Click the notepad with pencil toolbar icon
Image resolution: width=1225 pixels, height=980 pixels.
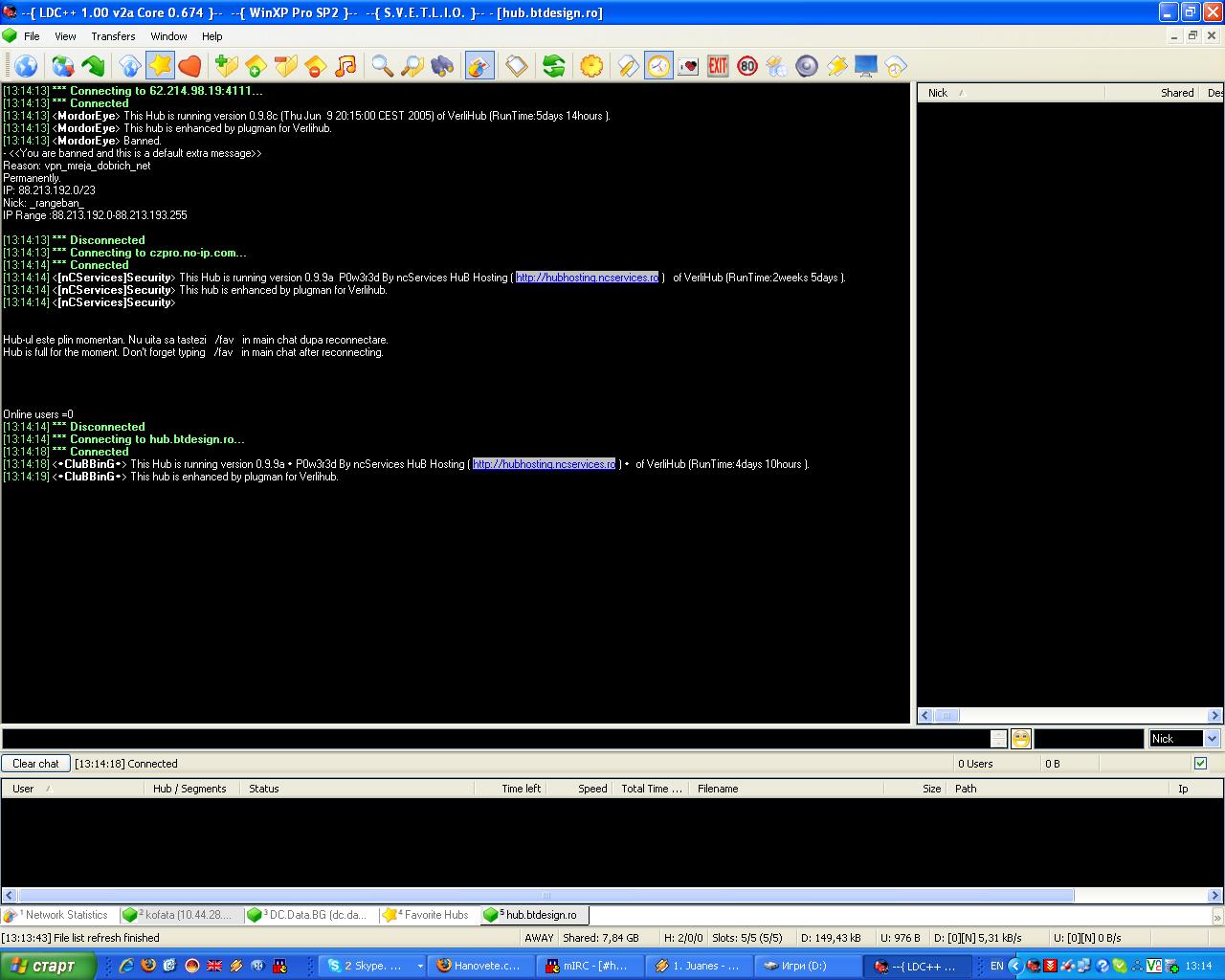pos(629,65)
